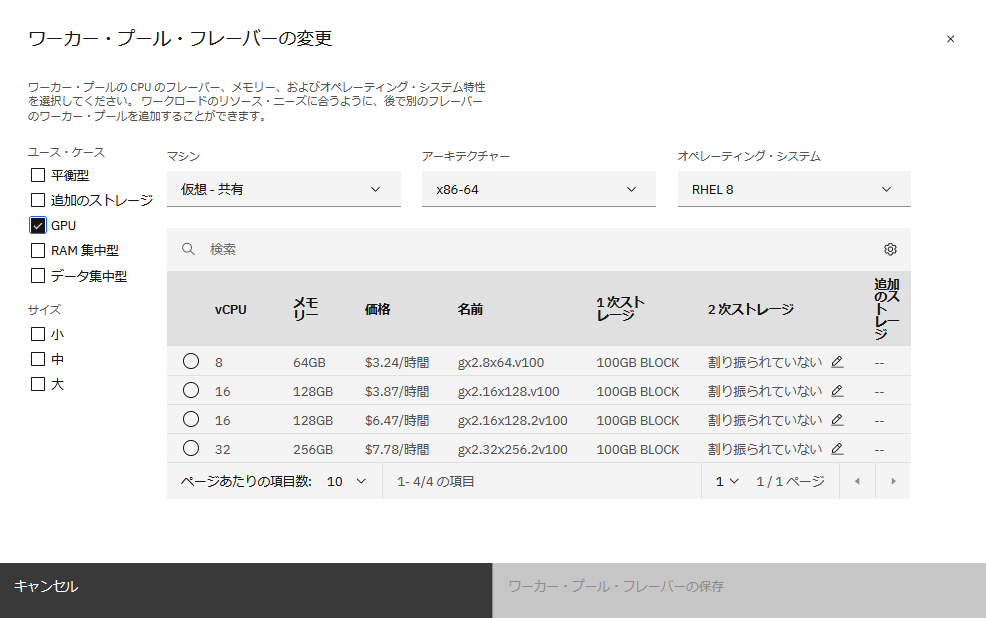Image resolution: width=986 pixels, height=618 pixels.
Task: Click the gx2.32x256.2v100 name cell
Action: (x=512, y=450)
